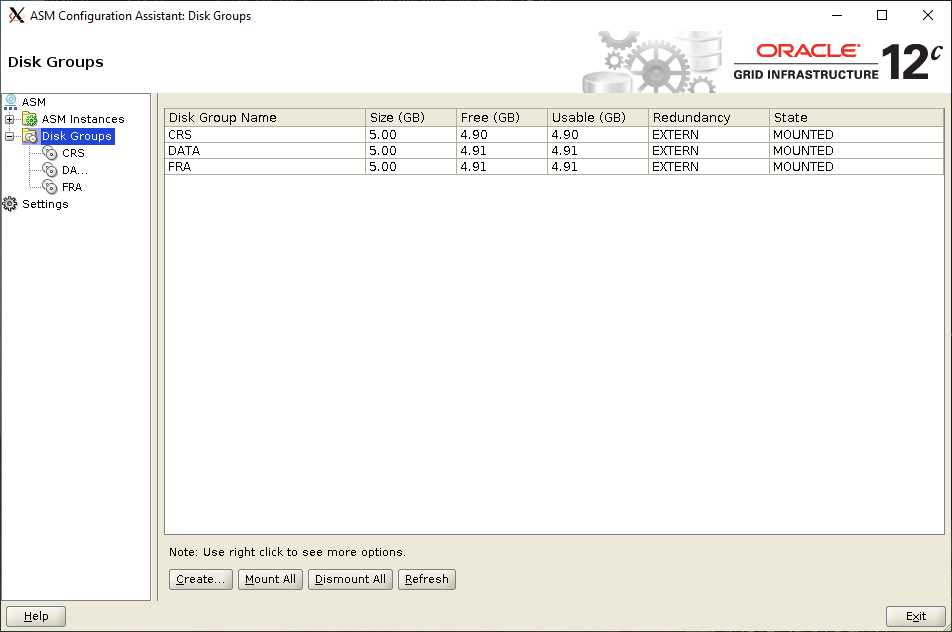Close the ASM Configuration Assistant window
This screenshot has width=952, height=632.
(x=928, y=15)
